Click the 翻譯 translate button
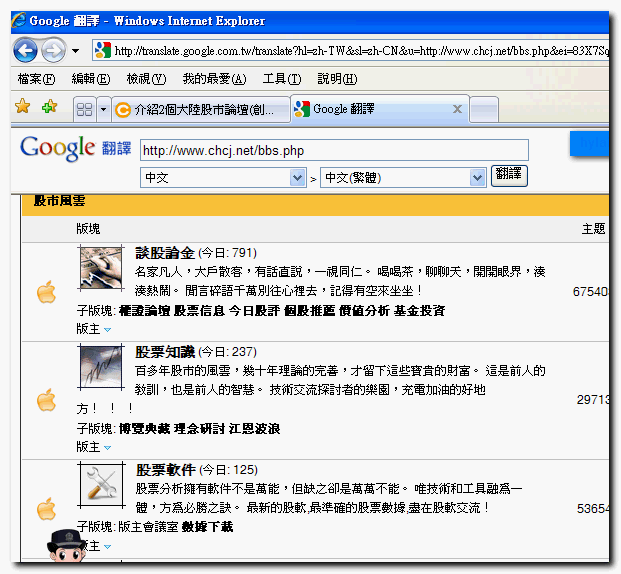This screenshot has height=574, width=621. click(509, 175)
